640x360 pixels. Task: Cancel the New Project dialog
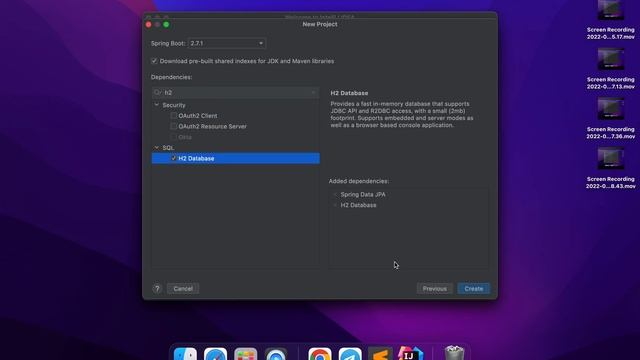[183, 289]
